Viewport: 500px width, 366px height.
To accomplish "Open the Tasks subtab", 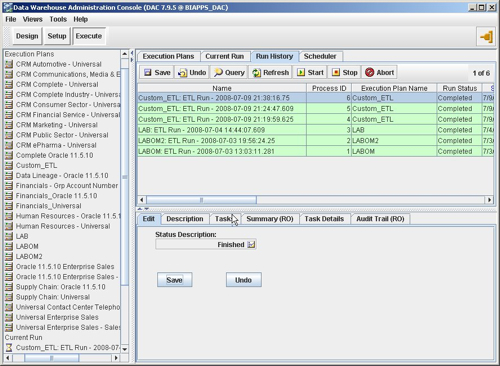I will tap(224, 219).
